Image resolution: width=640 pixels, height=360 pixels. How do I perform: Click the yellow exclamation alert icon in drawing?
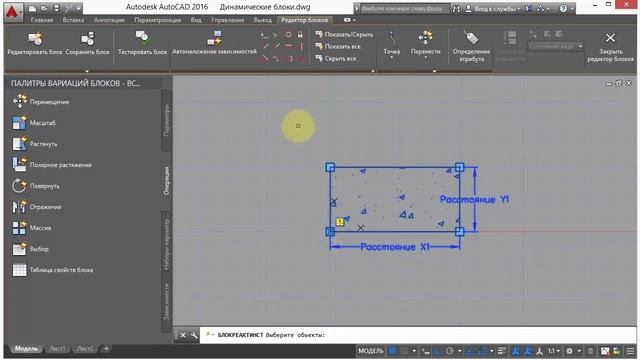click(x=340, y=222)
